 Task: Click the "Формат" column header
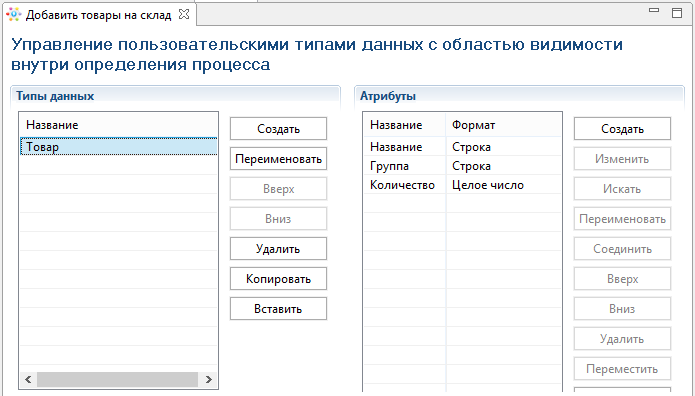[504, 125]
